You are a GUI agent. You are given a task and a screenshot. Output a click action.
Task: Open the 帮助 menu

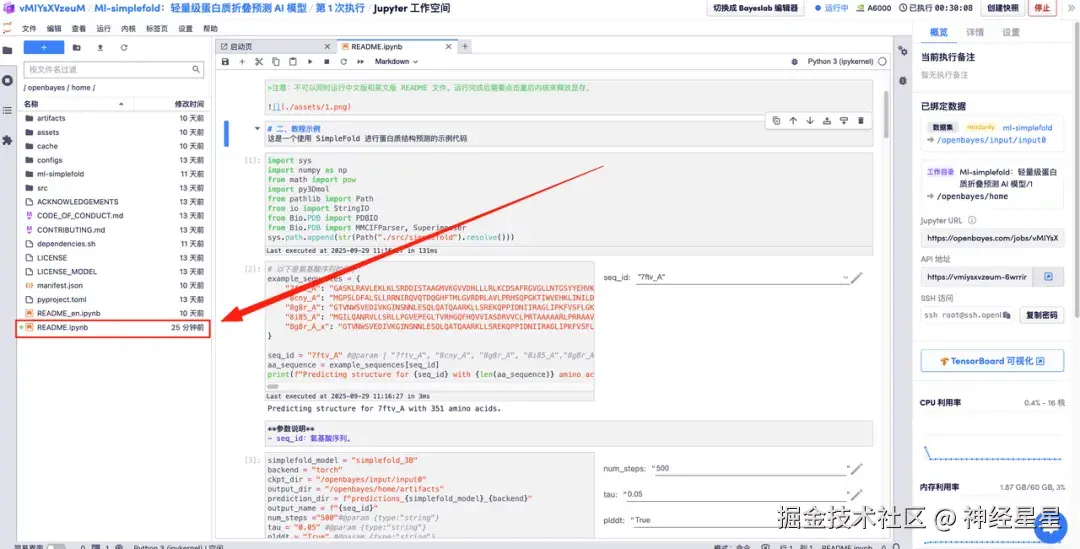point(210,29)
